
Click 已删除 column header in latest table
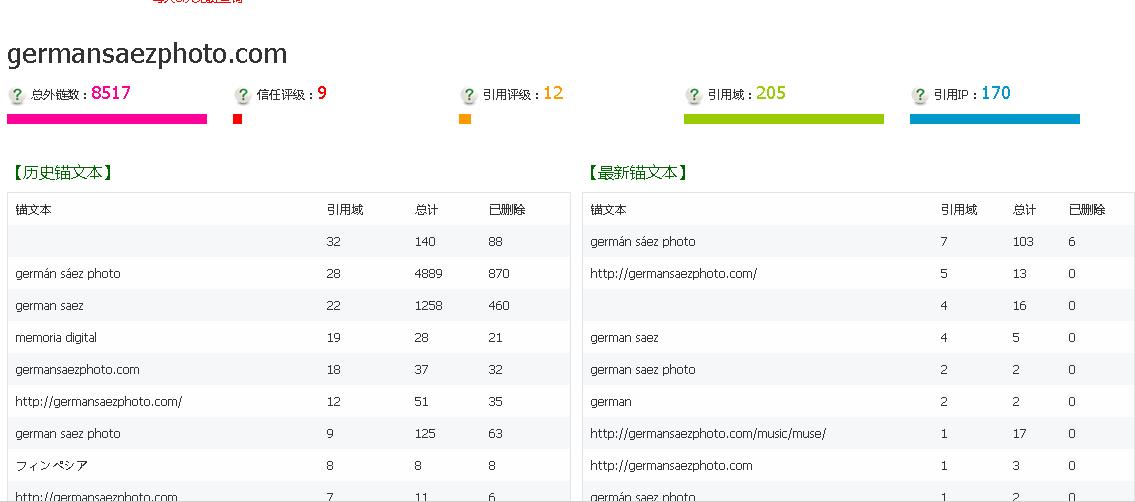(1087, 210)
